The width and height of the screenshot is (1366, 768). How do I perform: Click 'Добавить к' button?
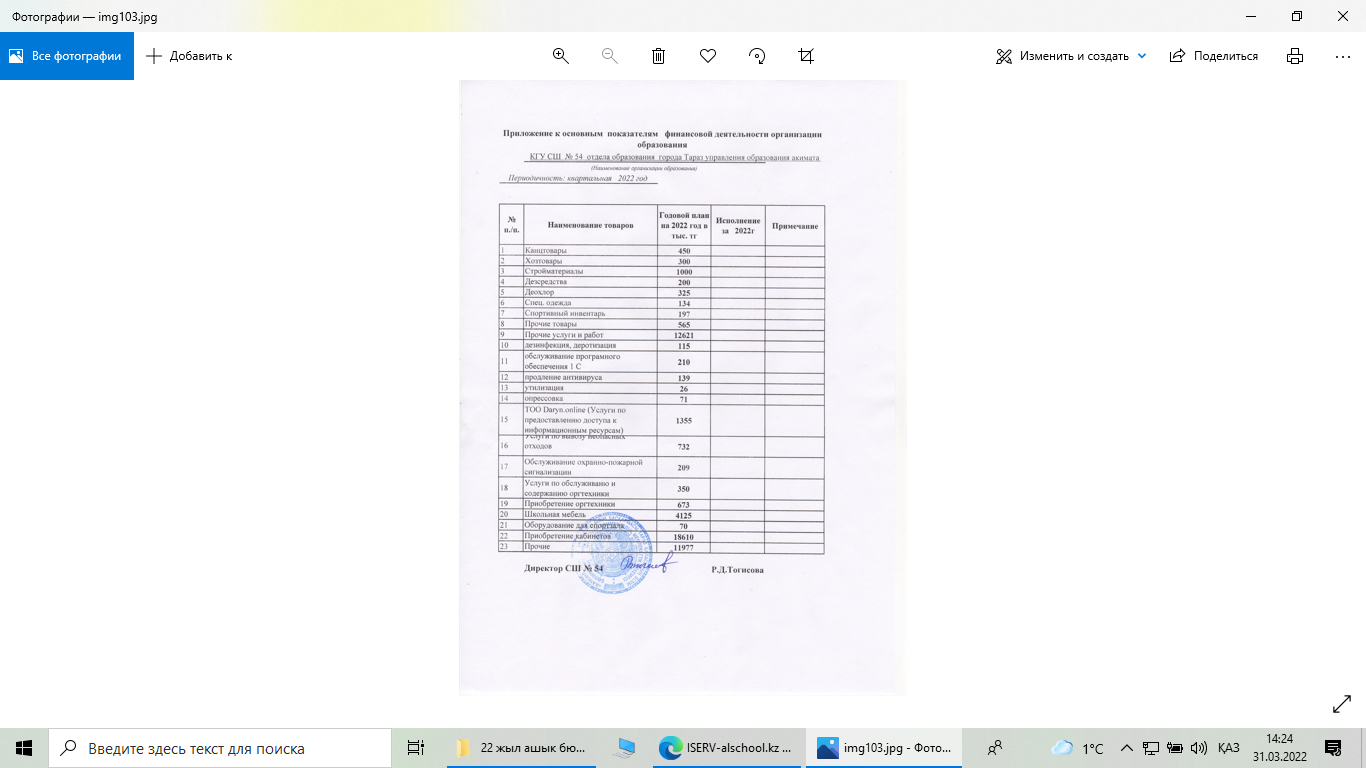[x=189, y=56]
